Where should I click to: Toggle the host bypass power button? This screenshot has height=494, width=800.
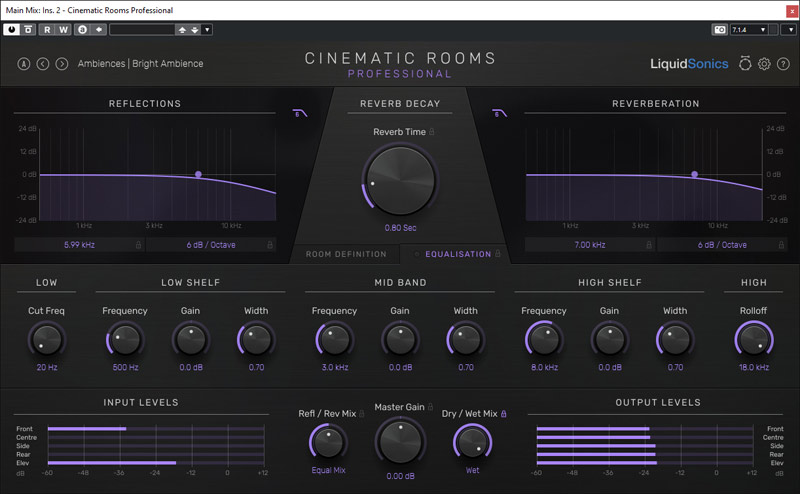[12, 30]
